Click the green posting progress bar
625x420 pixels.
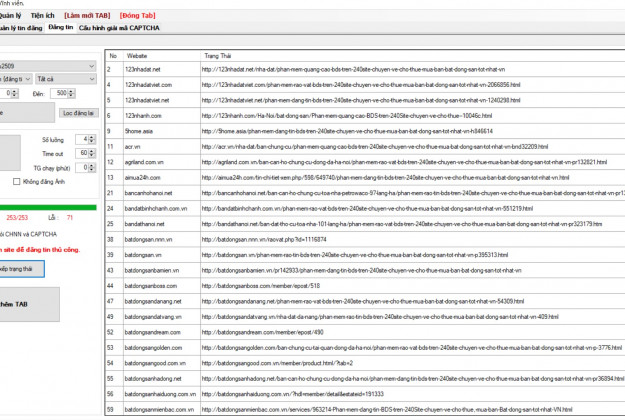click(48, 207)
